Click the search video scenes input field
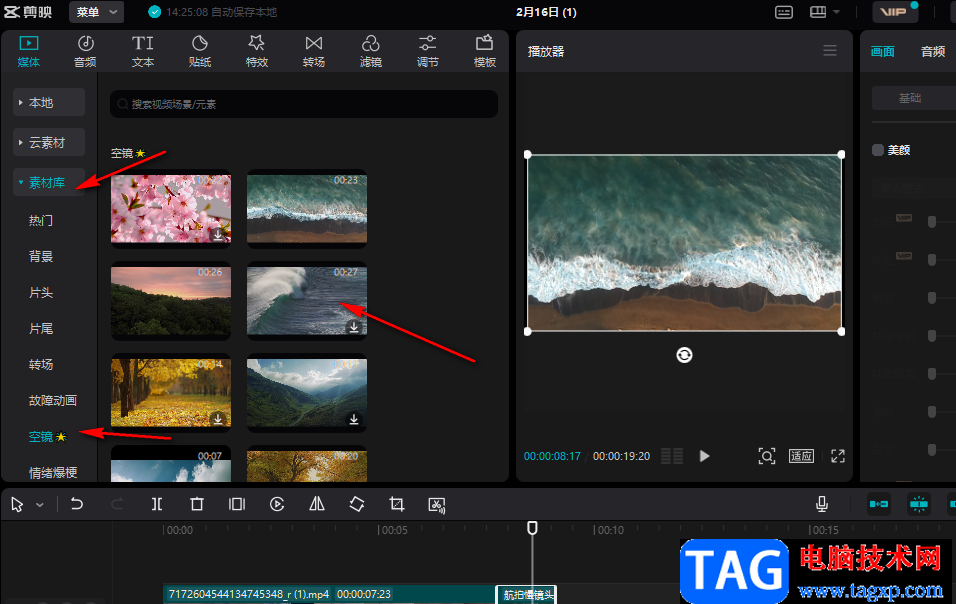956x604 pixels. (x=304, y=104)
